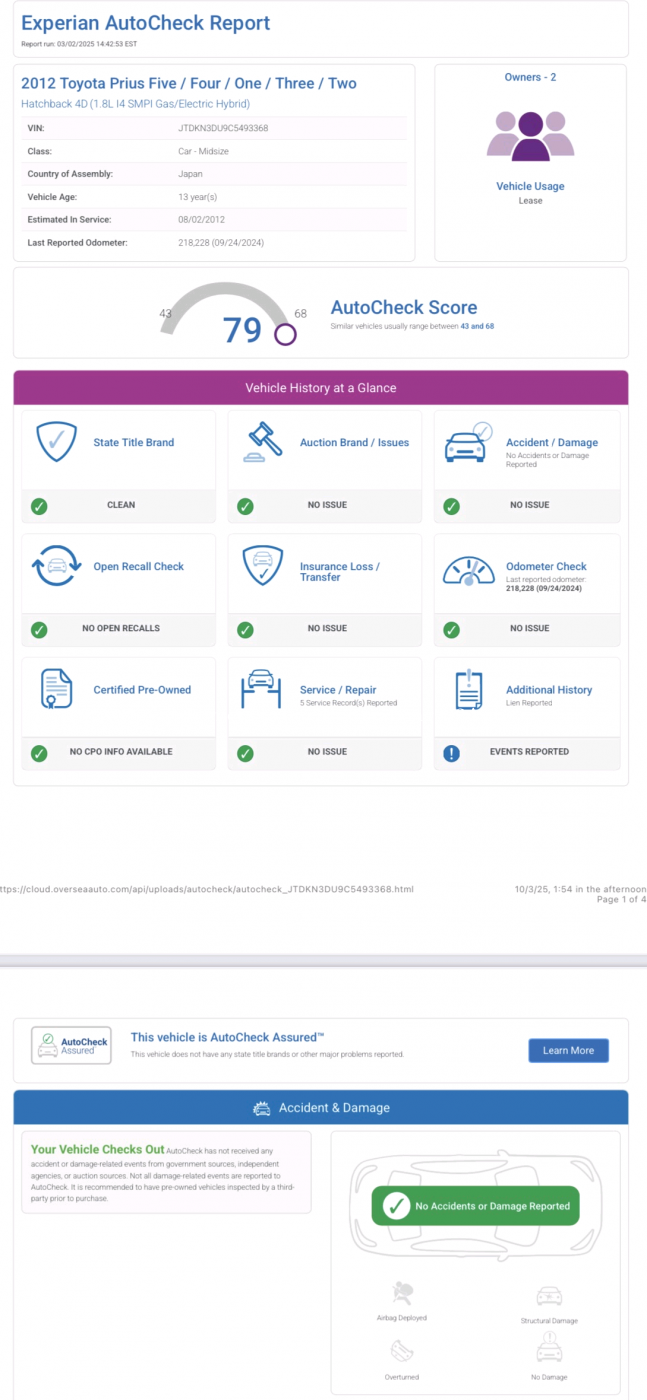
Task: Click the Service / Repair car lift icon
Action: pos(262,691)
